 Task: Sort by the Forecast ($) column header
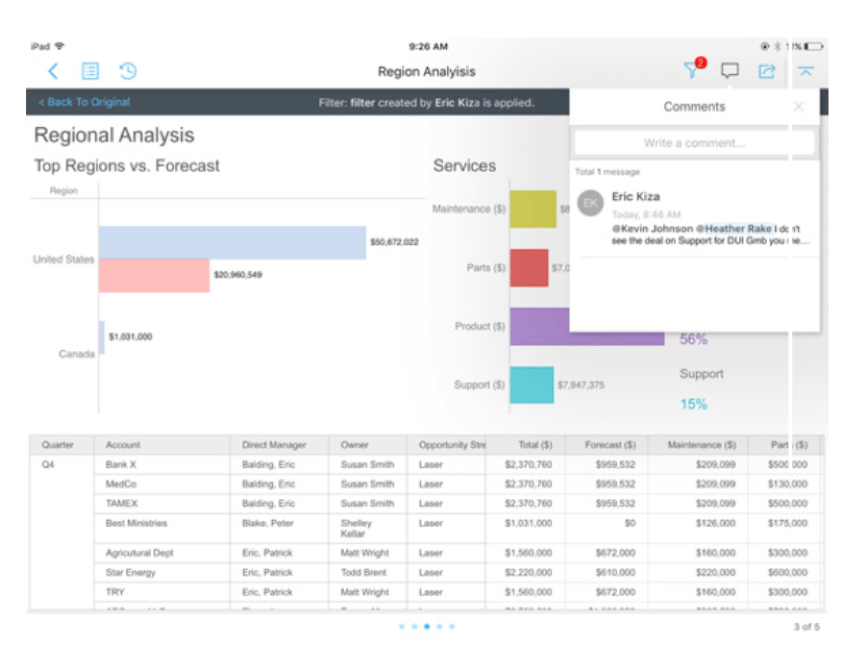(610, 445)
